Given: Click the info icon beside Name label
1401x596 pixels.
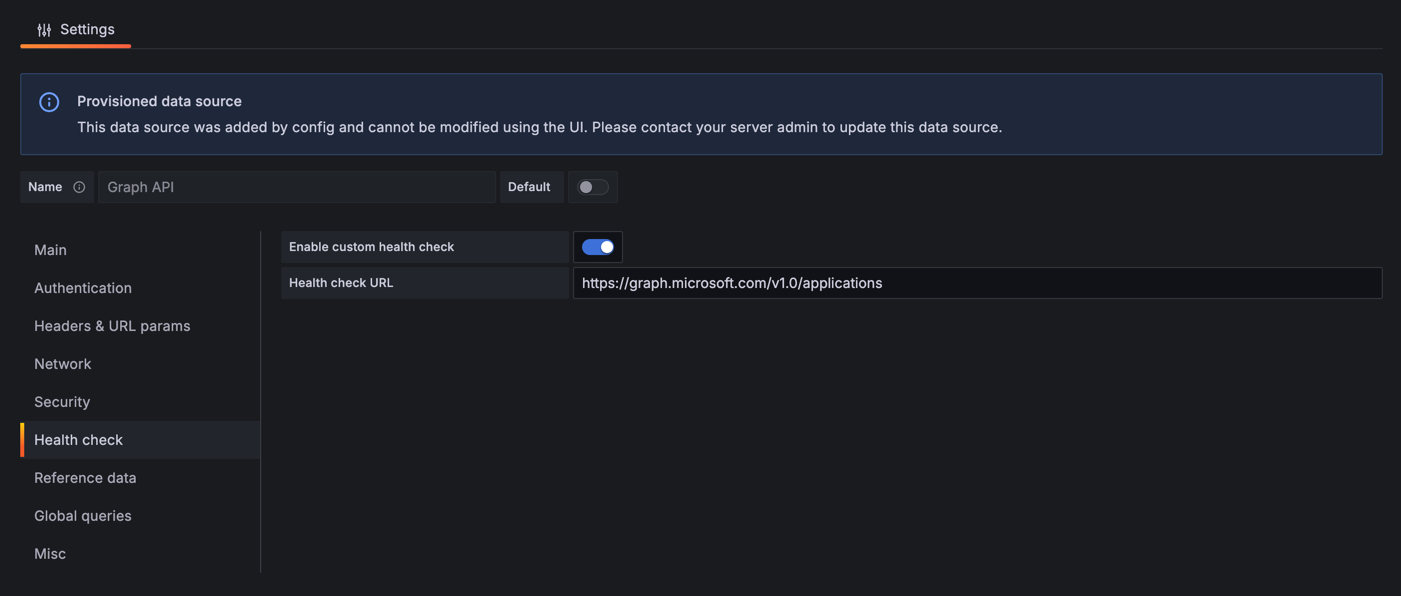Looking at the screenshot, I should click(x=79, y=187).
